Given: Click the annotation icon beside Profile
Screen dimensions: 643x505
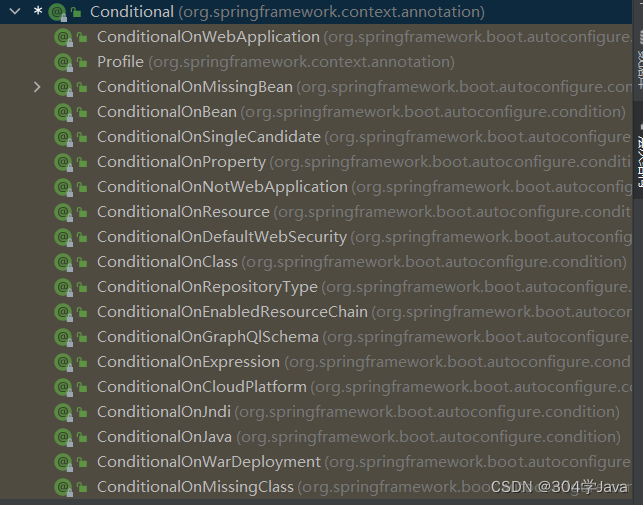Looking at the screenshot, I should click(63, 62).
